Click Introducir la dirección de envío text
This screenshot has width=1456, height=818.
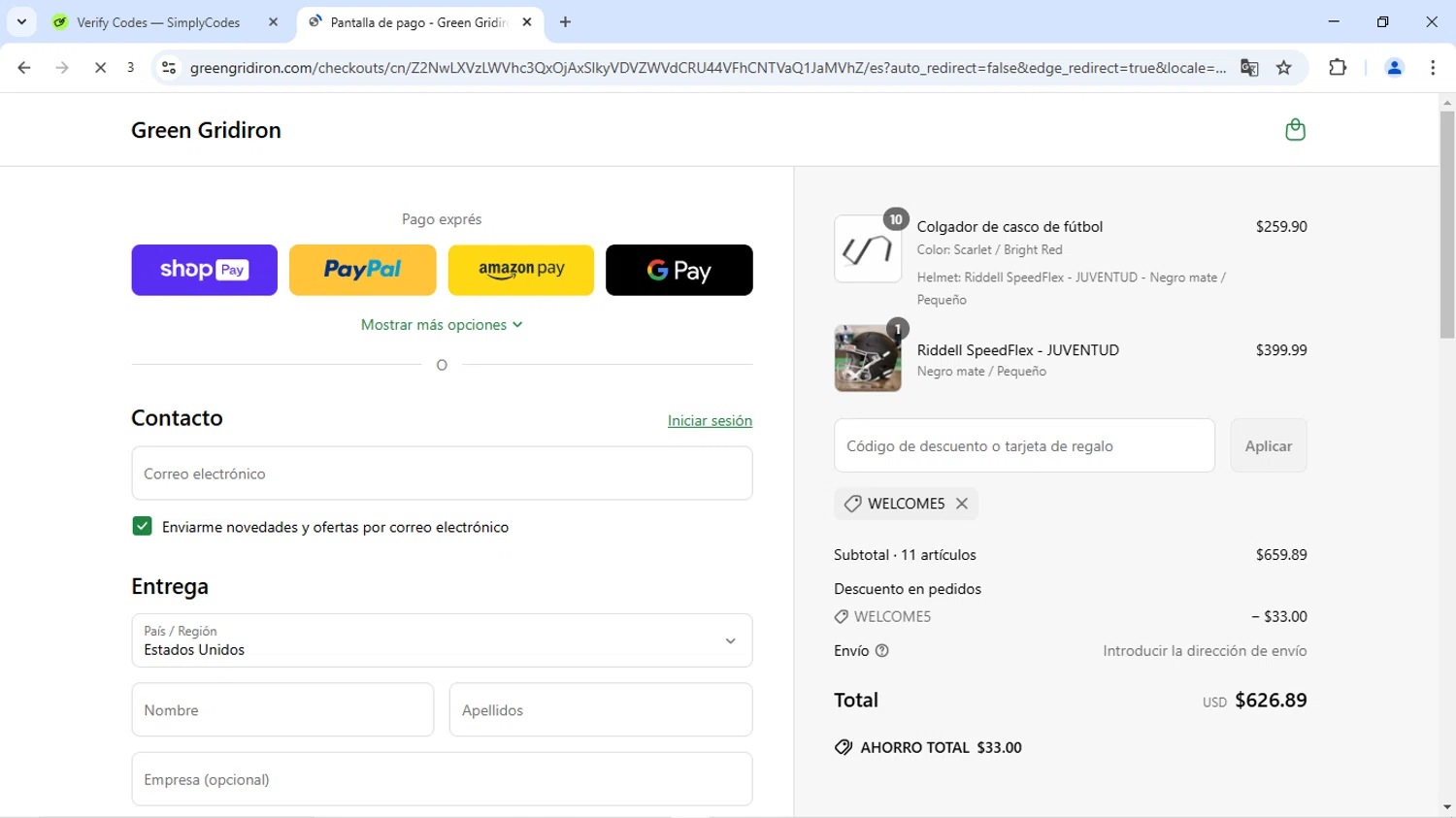(x=1205, y=651)
